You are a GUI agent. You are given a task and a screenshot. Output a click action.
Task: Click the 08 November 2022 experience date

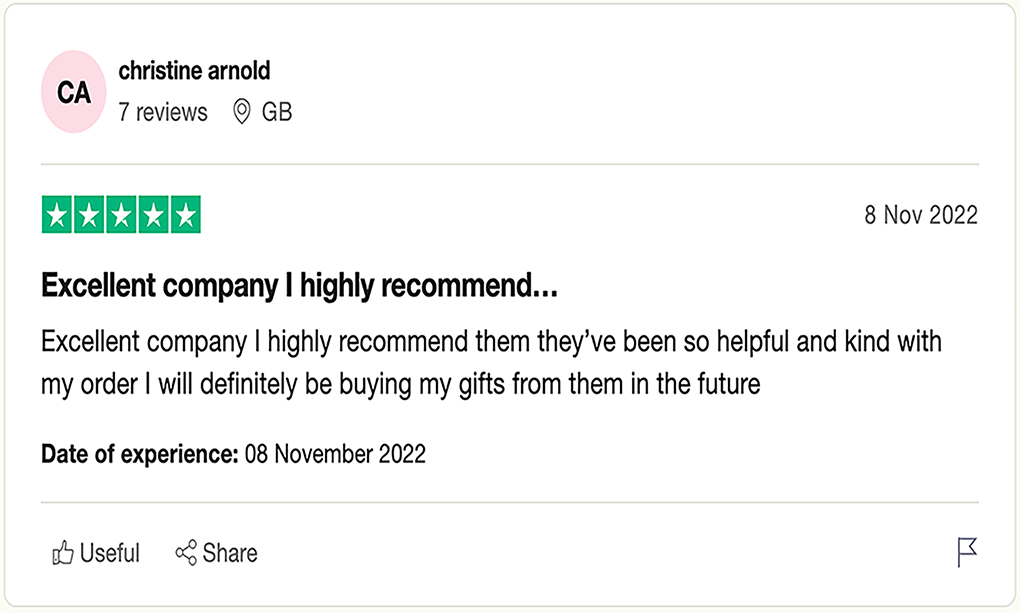point(335,454)
